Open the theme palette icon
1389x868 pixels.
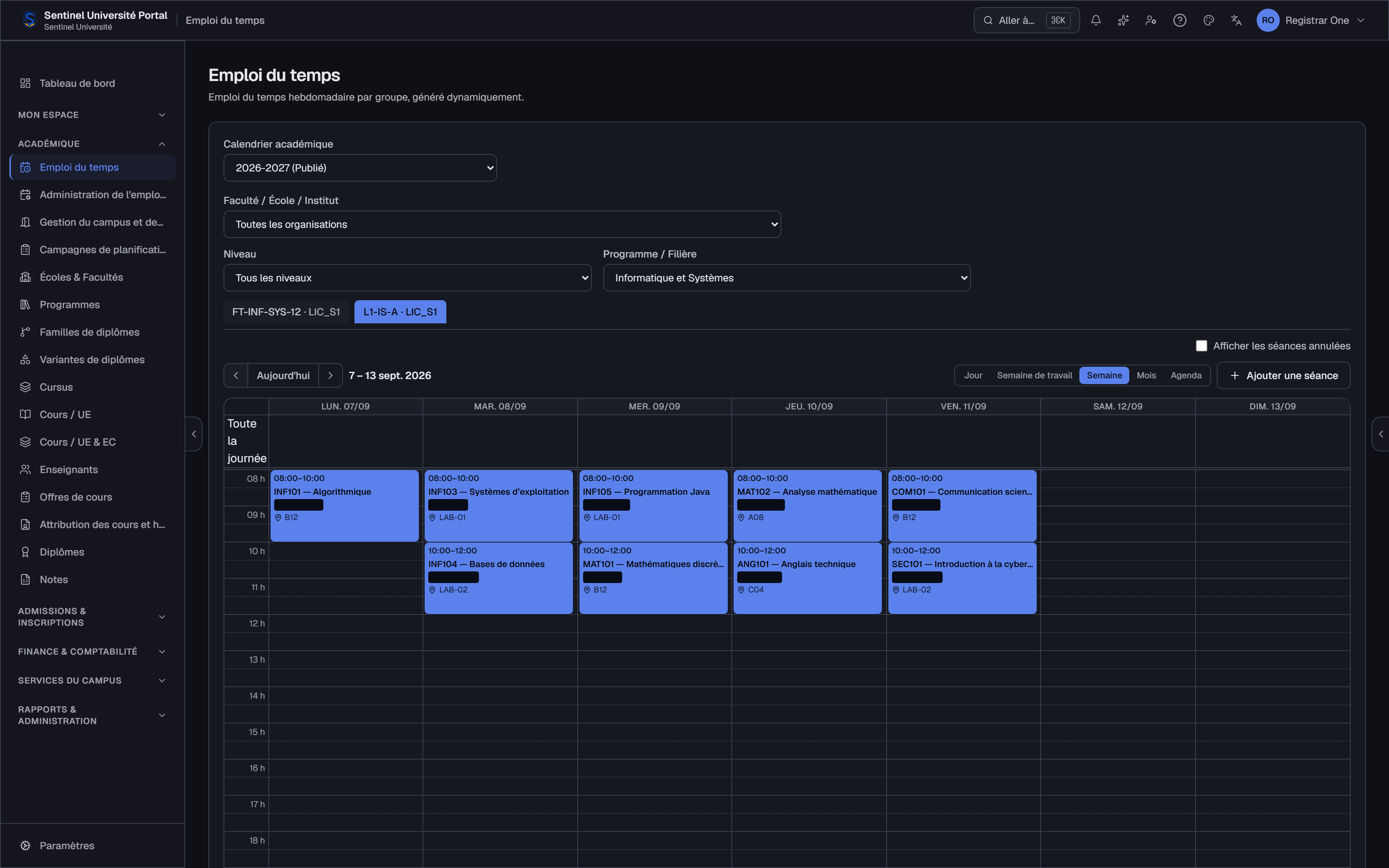tap(1208, 20)
